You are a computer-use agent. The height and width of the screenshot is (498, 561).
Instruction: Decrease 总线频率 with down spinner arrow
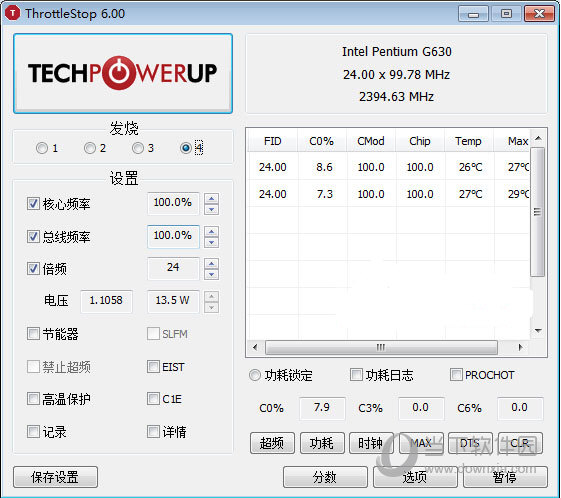tap(211, 243)
